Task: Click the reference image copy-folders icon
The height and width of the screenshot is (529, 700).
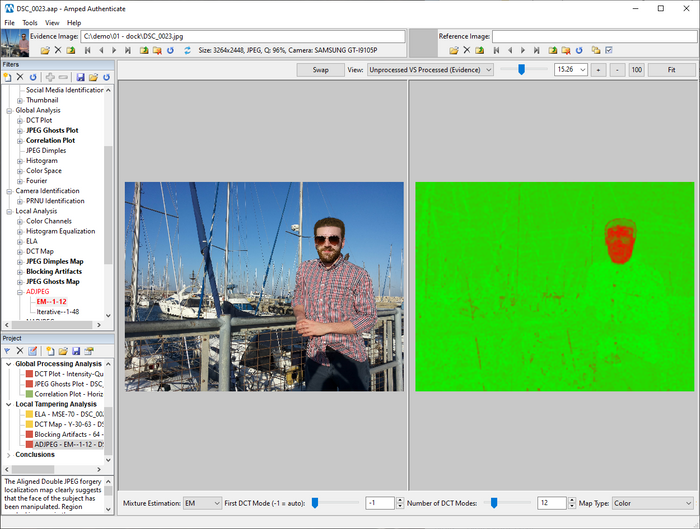Action: point(596,50)
